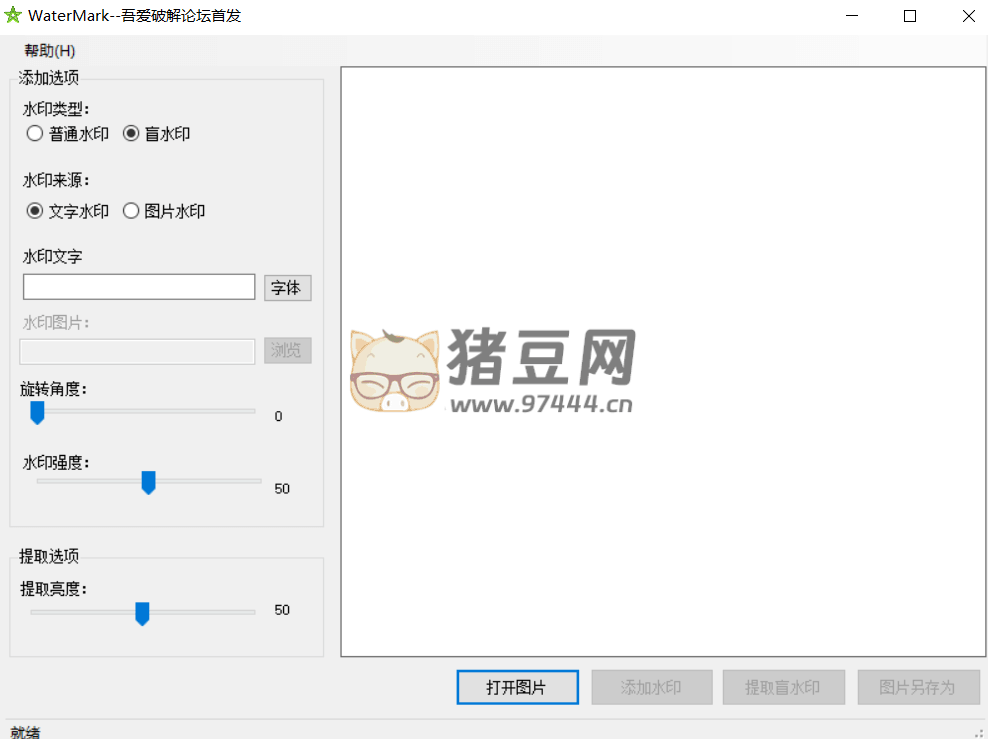The height and width of the screenshot is (739, 988).
Task: Click into the 水印文字 text field
Action: pyautogui.click(x=139, y=288)
